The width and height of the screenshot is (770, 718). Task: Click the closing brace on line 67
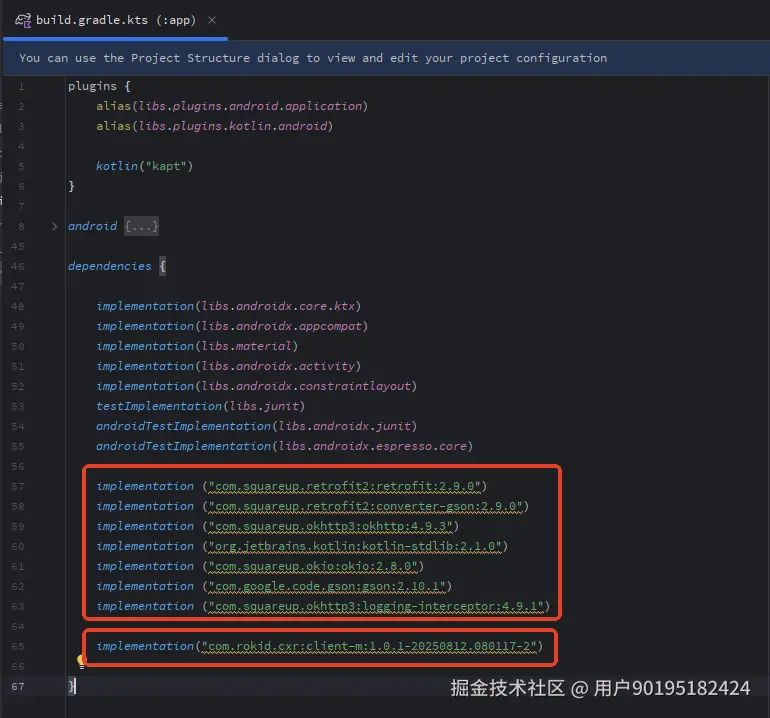72,687
